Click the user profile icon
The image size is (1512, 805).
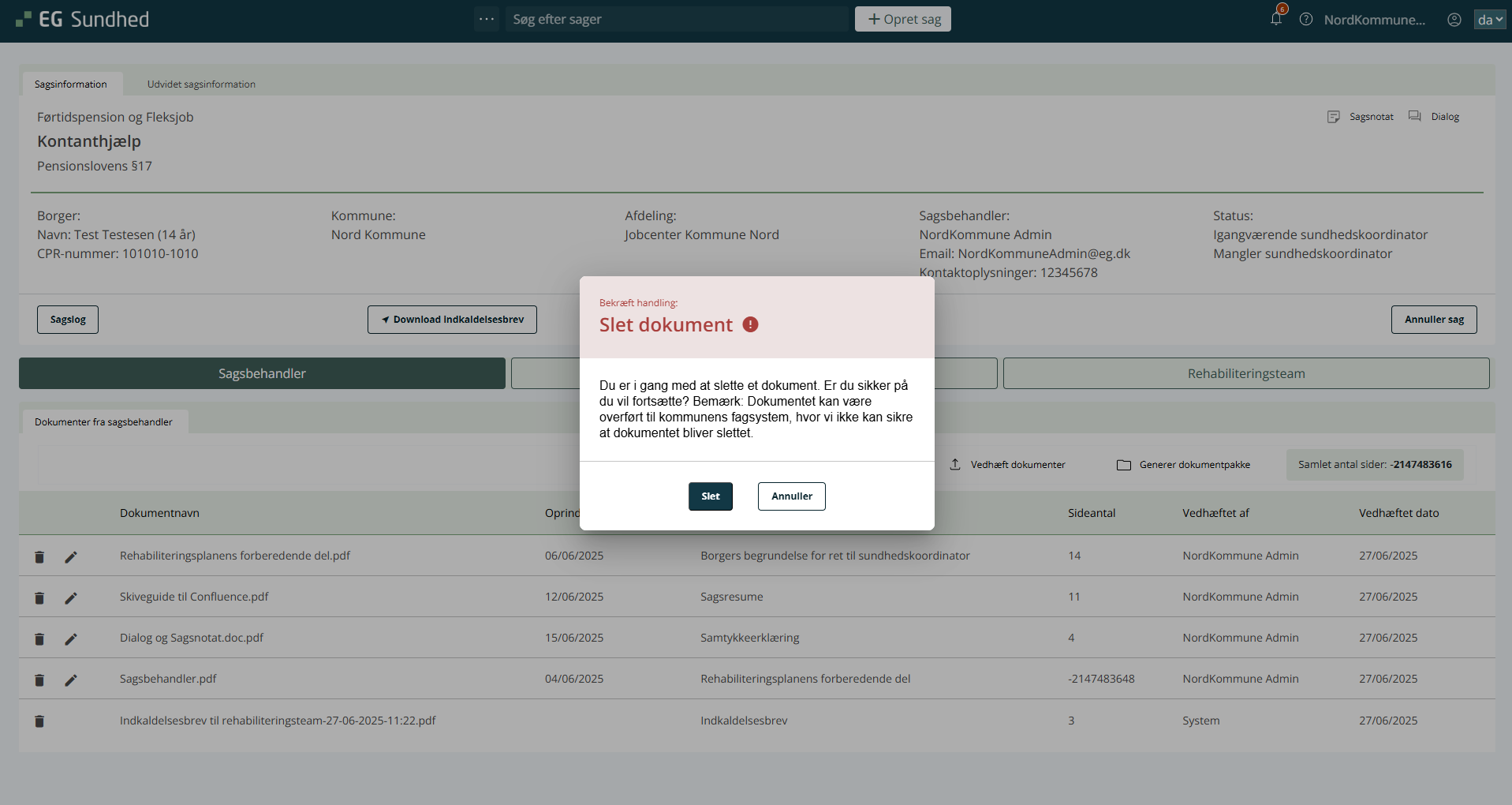tap(1454, 20)
